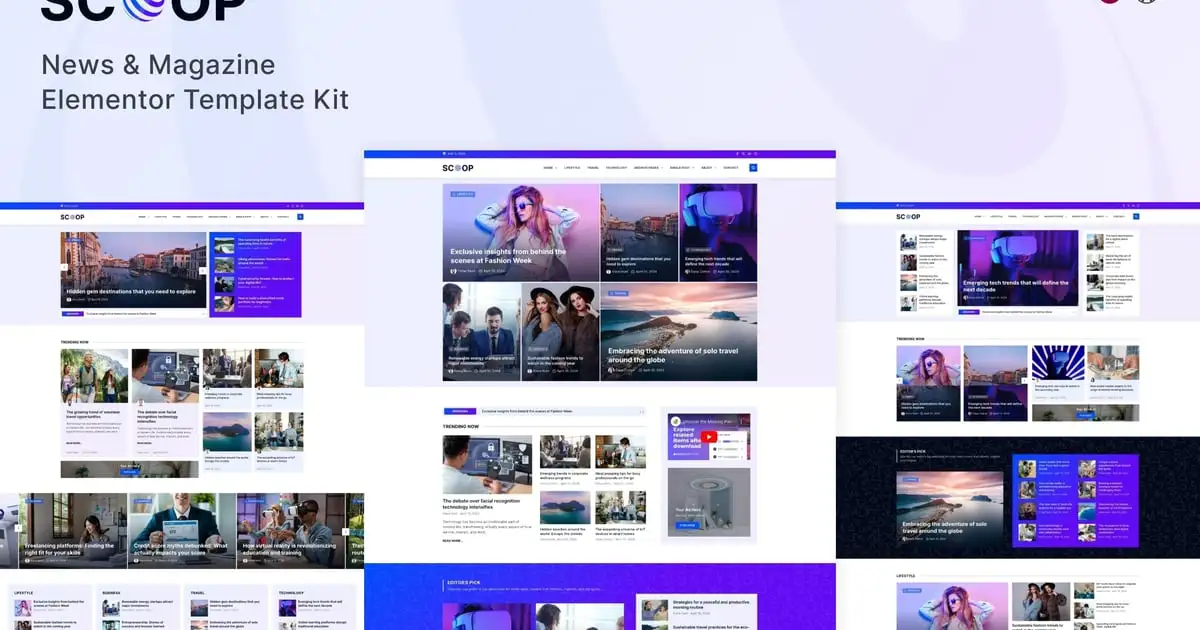Viewport: 1200px width, 630px height.
Task: Click LIFESTYLE category box heading in left preview
Action: click(x=23, y=593)
